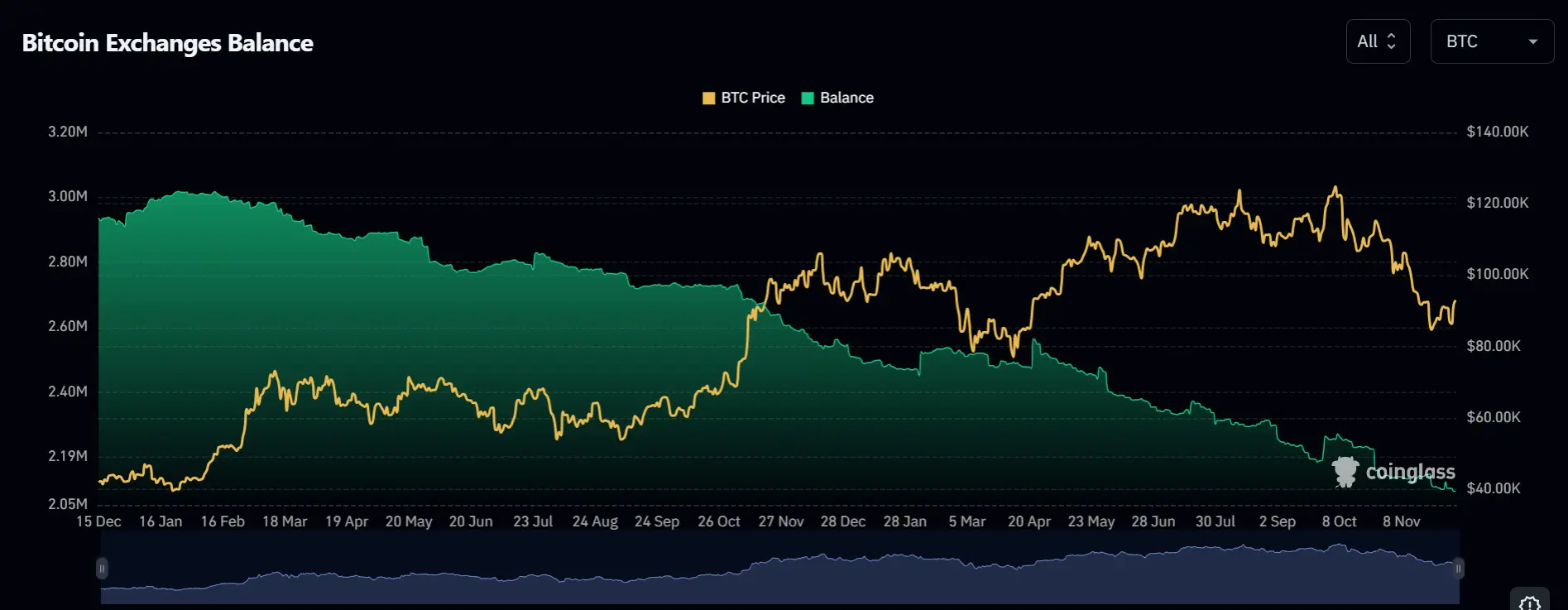Click the Bitcoin Exchanges Balance title
The width and height of the screenshot is (1568, 610).
pos(167,43)
